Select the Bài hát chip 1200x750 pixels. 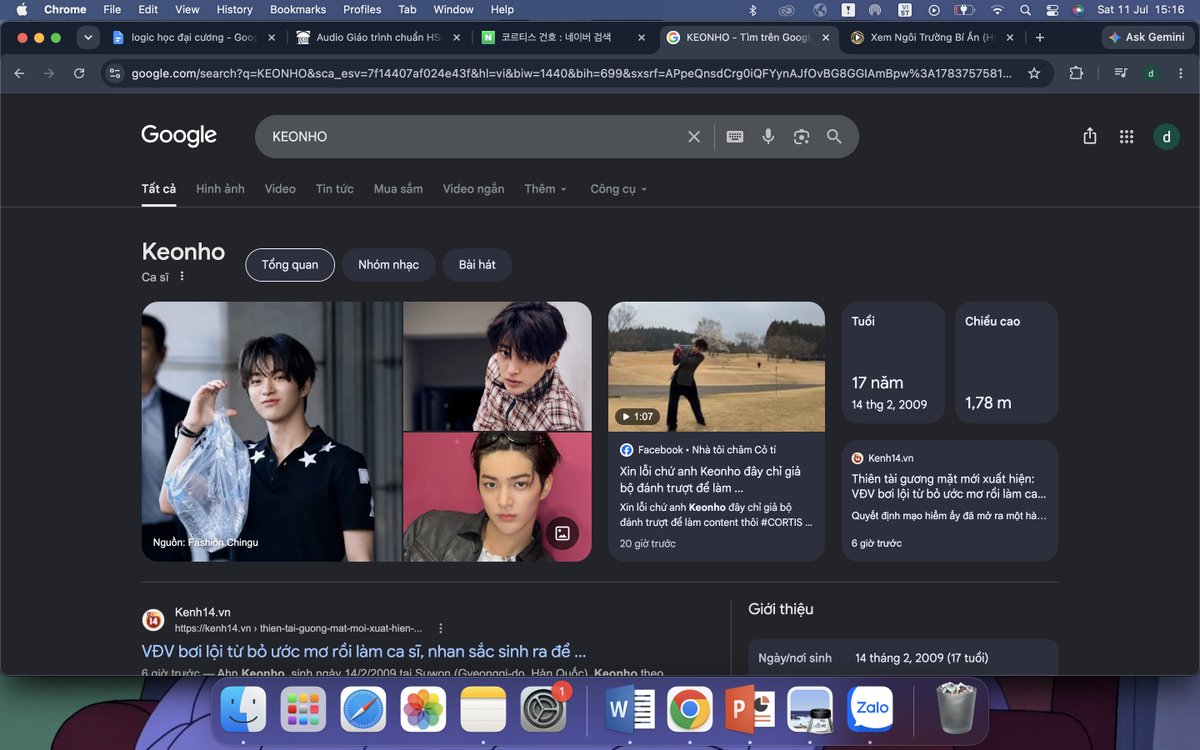(x=477, y=265)
